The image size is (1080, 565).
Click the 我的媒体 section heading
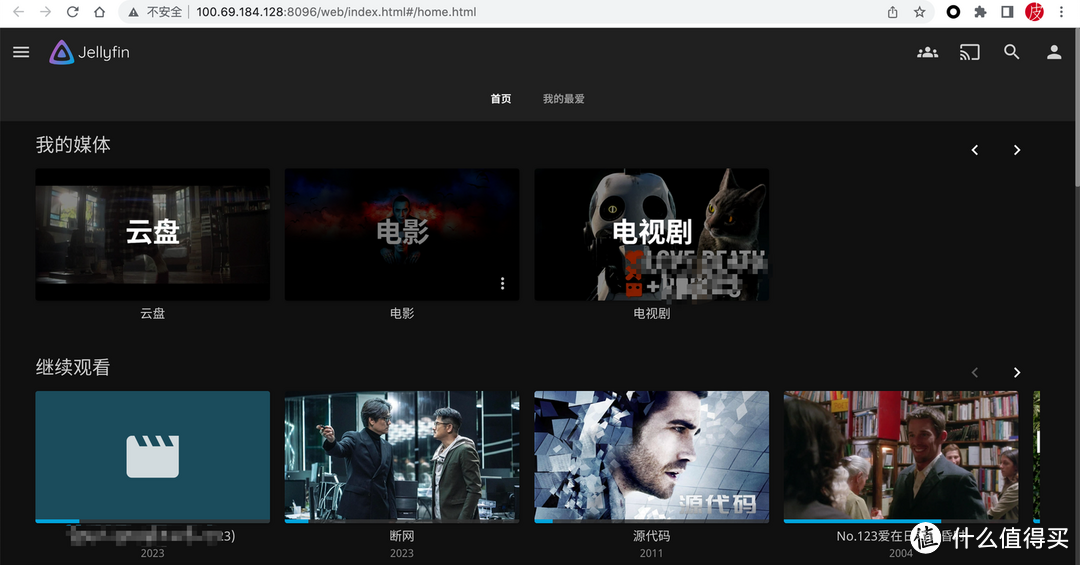(73, 145)
